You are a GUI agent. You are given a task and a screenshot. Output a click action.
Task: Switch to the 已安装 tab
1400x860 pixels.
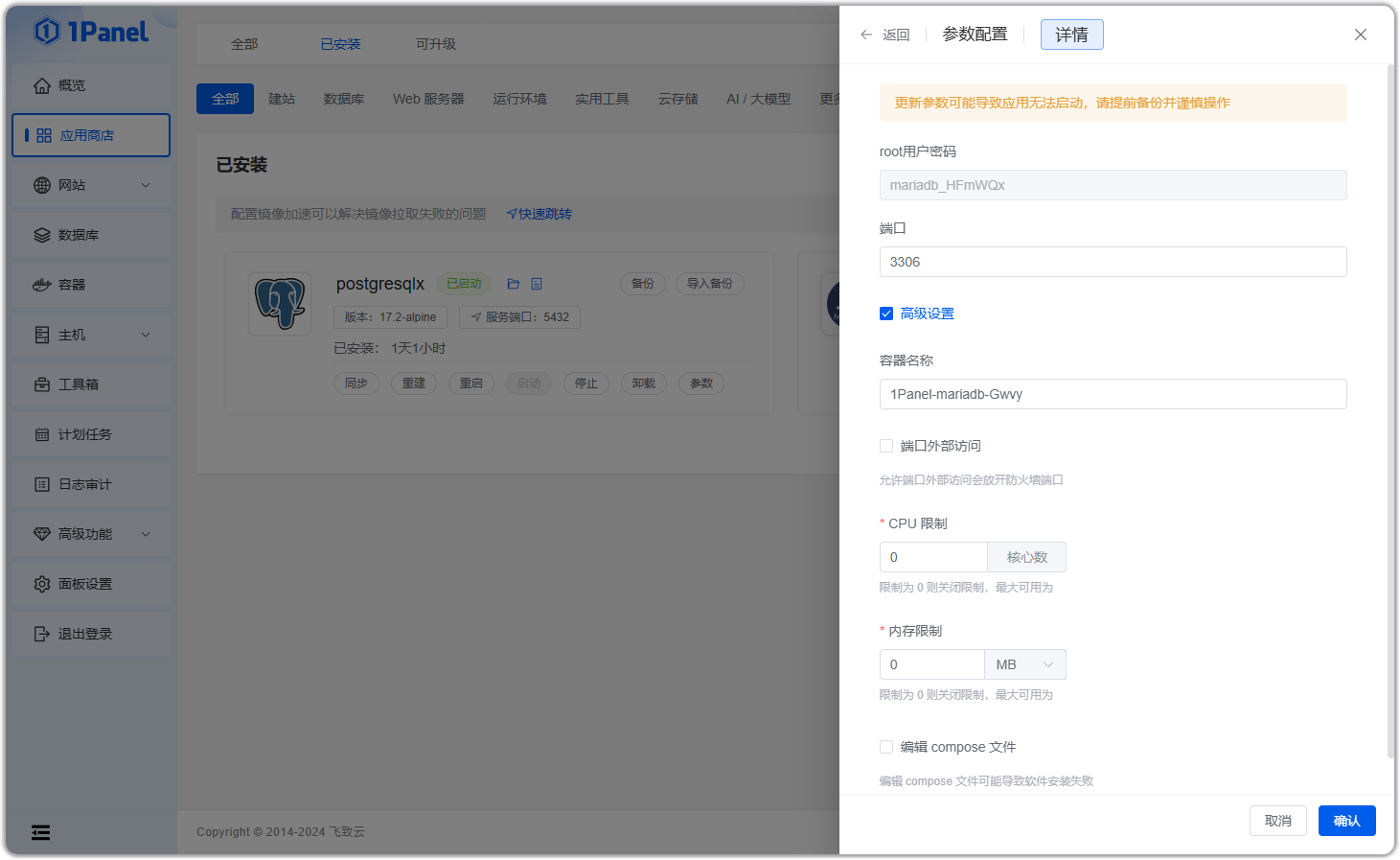pos(340,44)
